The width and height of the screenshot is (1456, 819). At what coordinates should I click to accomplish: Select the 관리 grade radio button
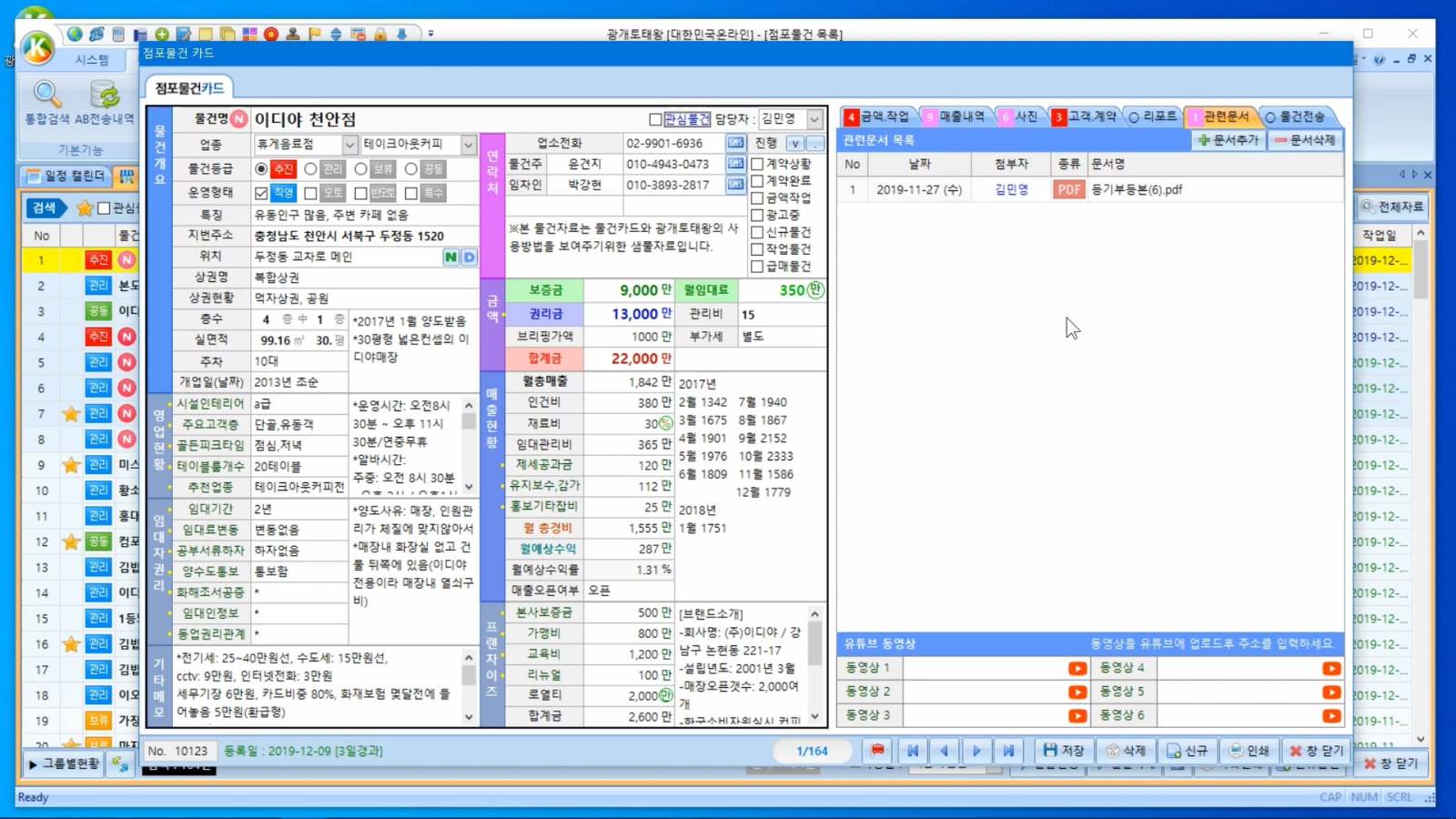(311, 169)
